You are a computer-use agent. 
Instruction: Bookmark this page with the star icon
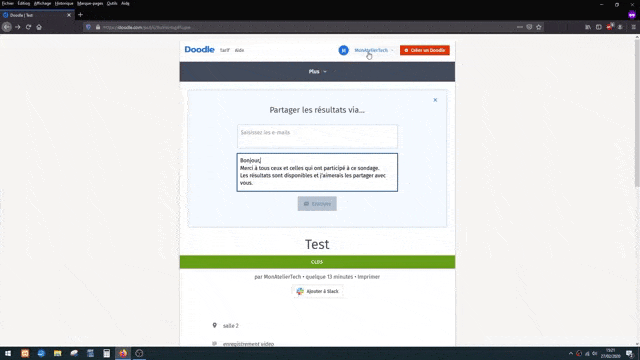tap(539, 27)
